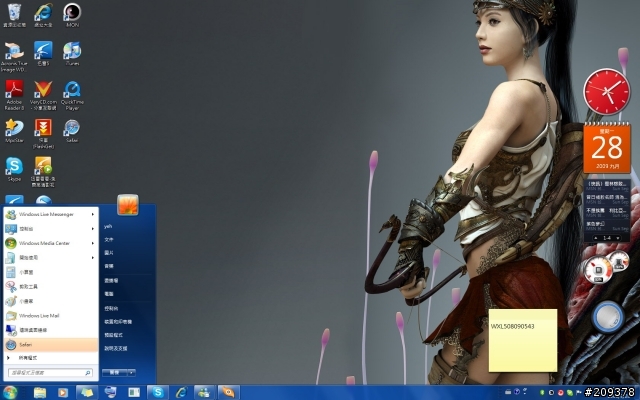Expand the Windows Live Messenger submenu arrow
This screenshot has width=640, height=400.
tap(93, 214)
